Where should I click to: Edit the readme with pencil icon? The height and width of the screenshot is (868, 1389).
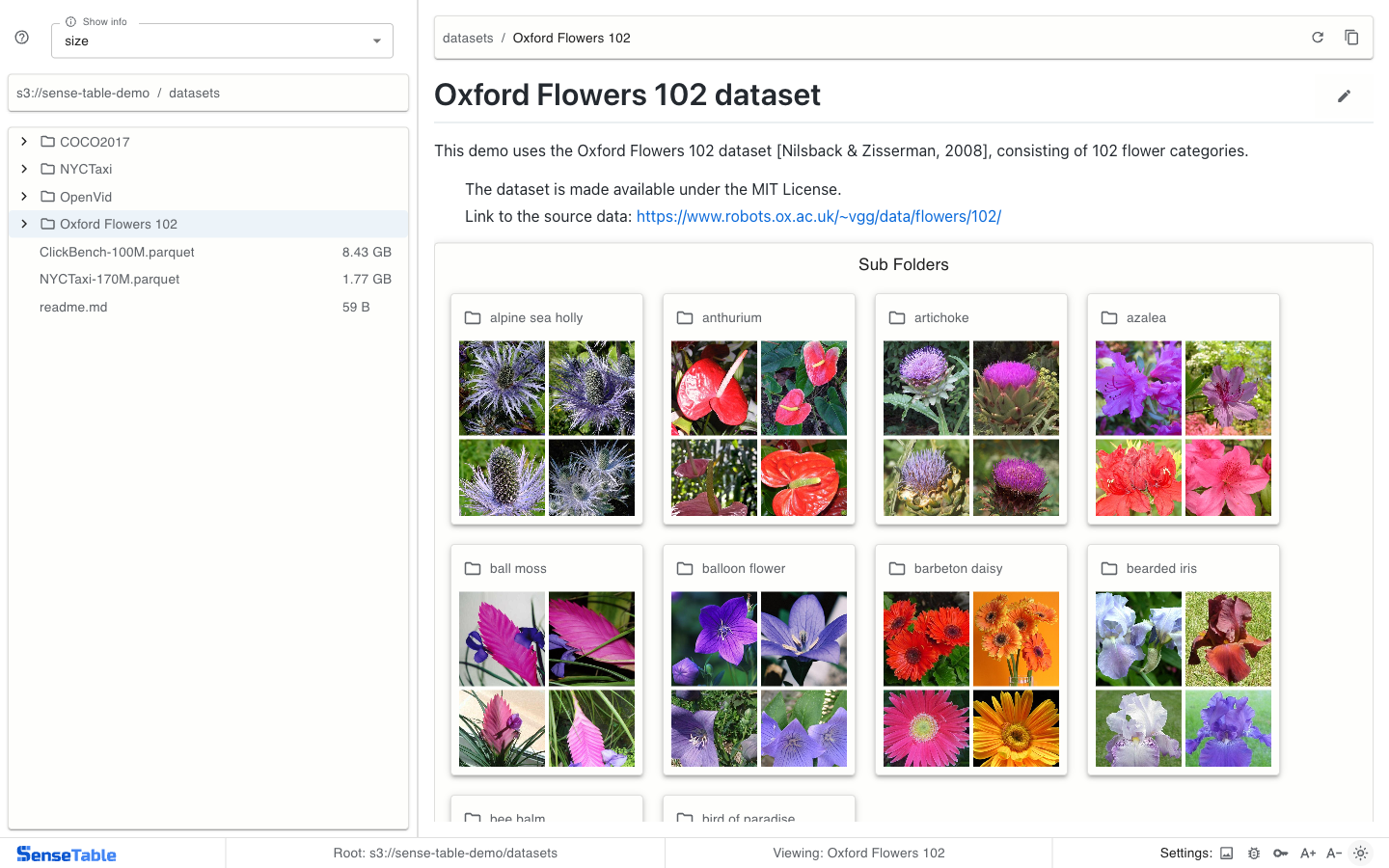click(1344, 95)
